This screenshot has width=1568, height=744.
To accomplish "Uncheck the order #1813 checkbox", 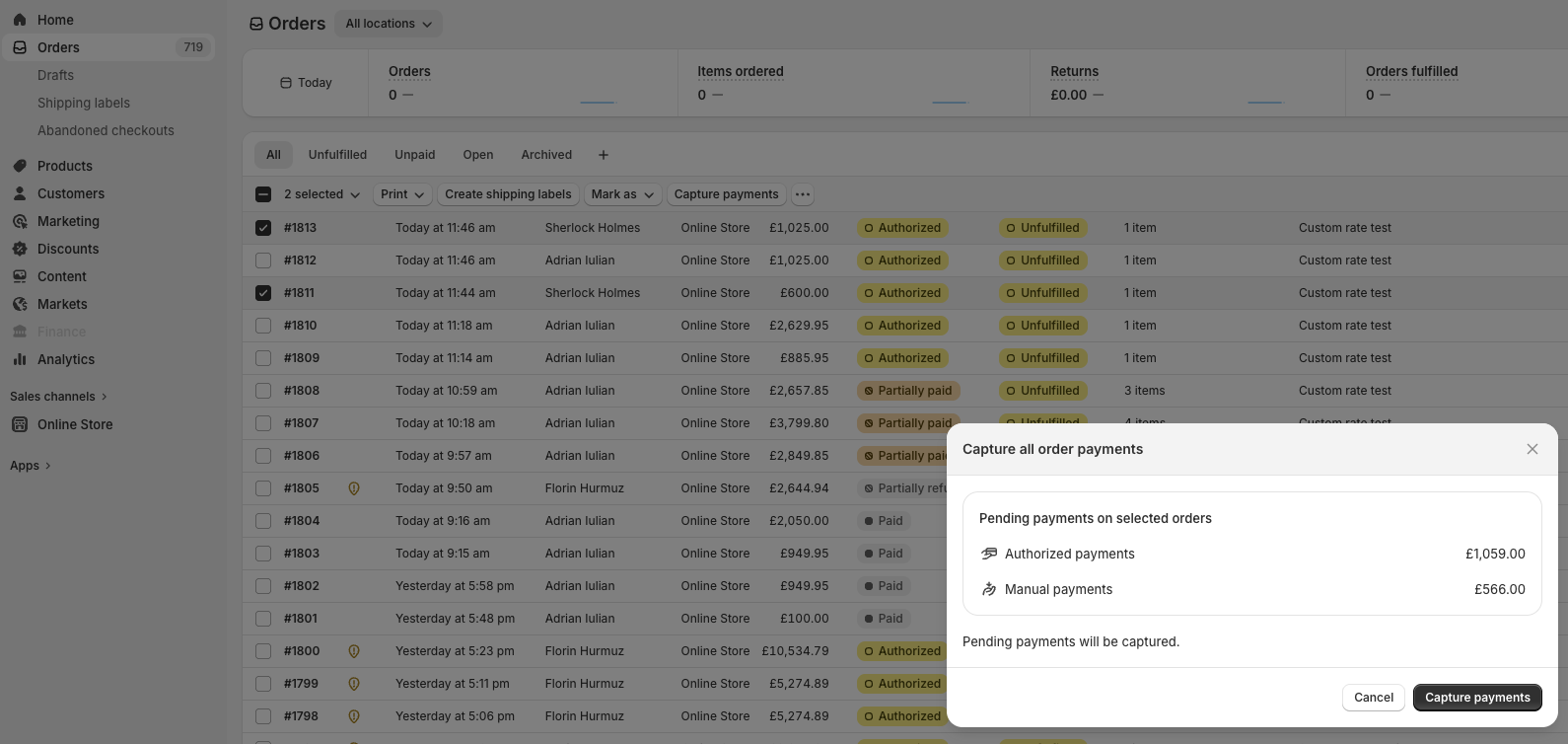I will pos(263,228).
